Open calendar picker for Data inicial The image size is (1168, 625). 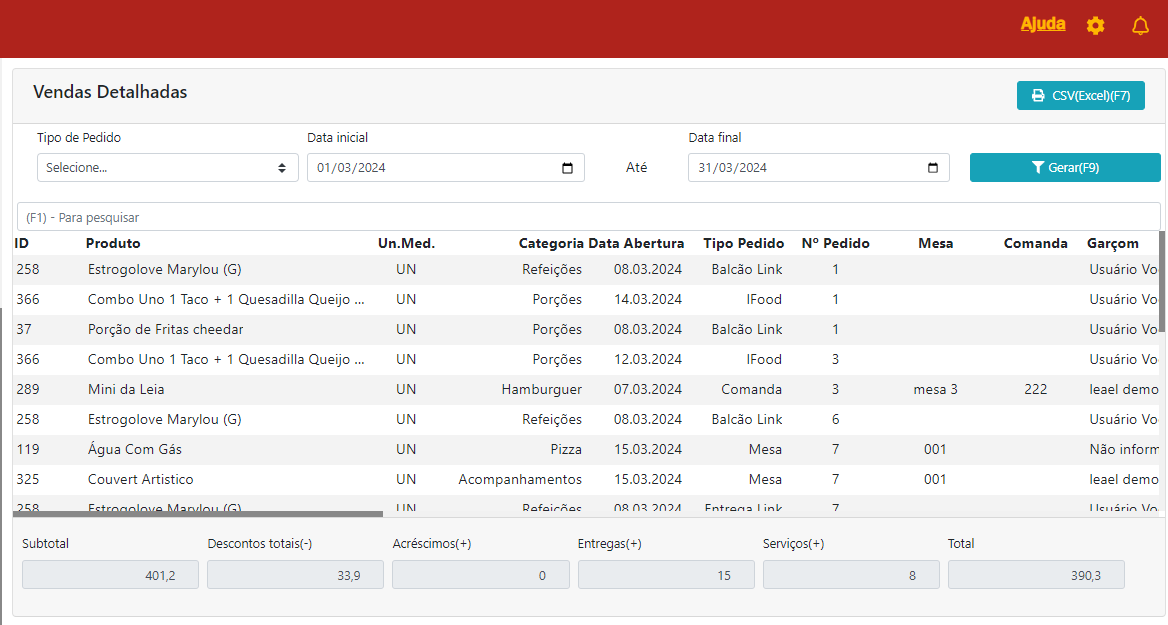[567, 168]
